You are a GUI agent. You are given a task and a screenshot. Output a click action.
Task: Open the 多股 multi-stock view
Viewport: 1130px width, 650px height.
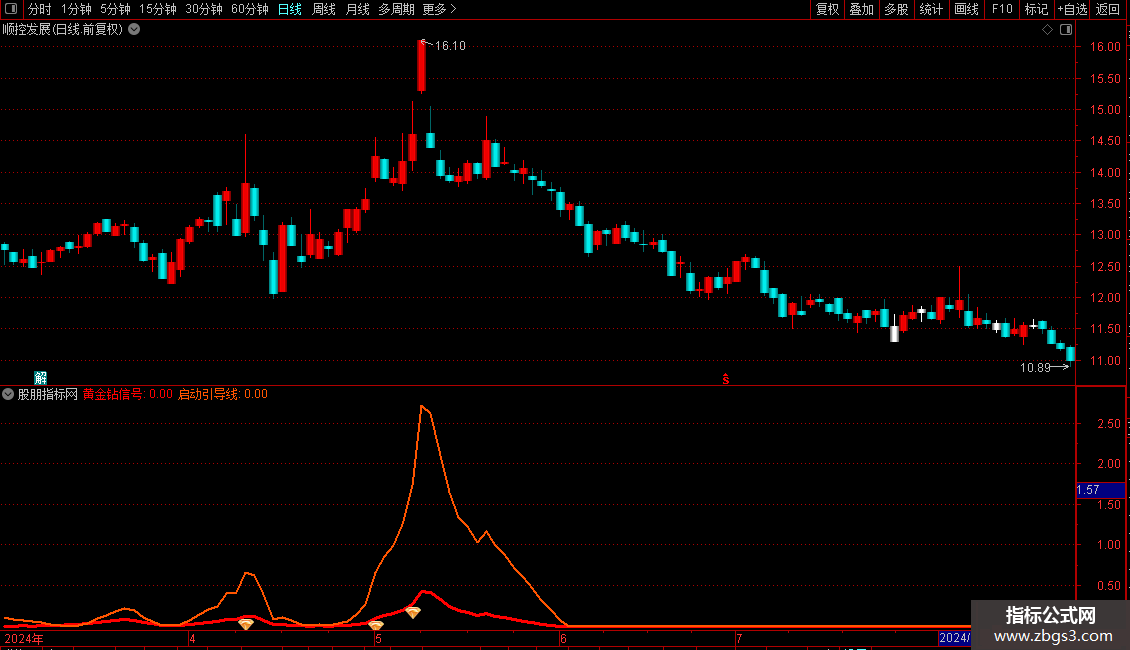click(x=896, y=9)
